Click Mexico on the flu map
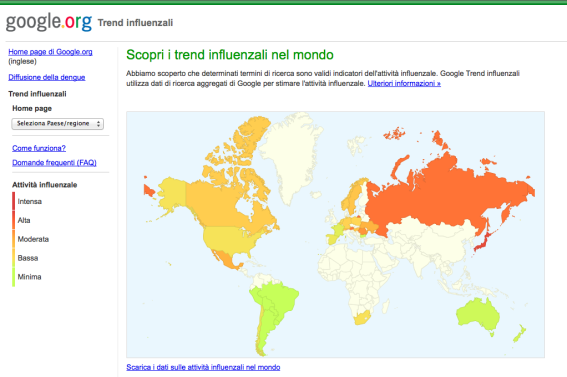The image size is (567, 377). click(x=226, y=261)
